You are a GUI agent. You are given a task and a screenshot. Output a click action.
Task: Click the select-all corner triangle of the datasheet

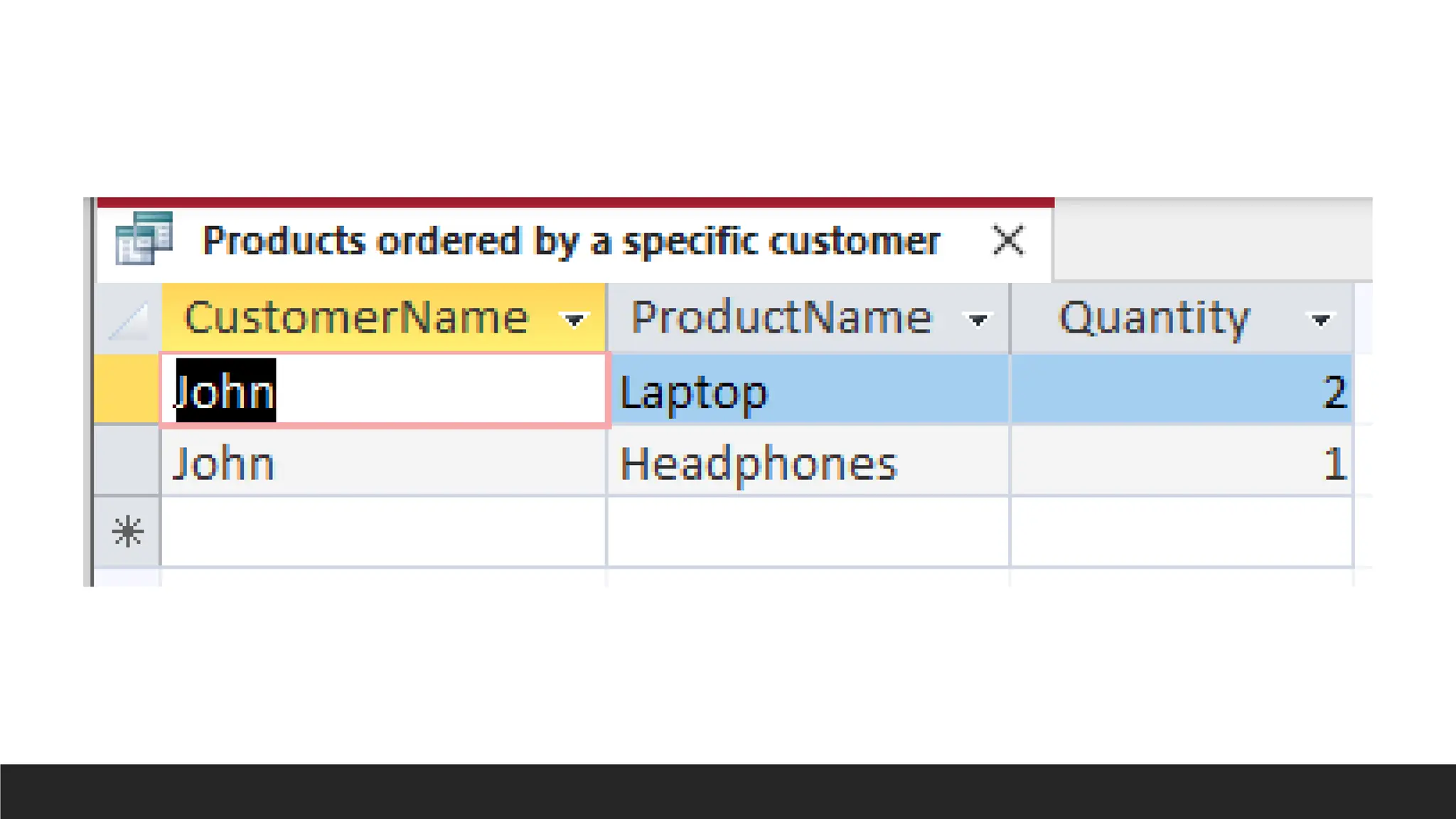click(x=128, y=318)
